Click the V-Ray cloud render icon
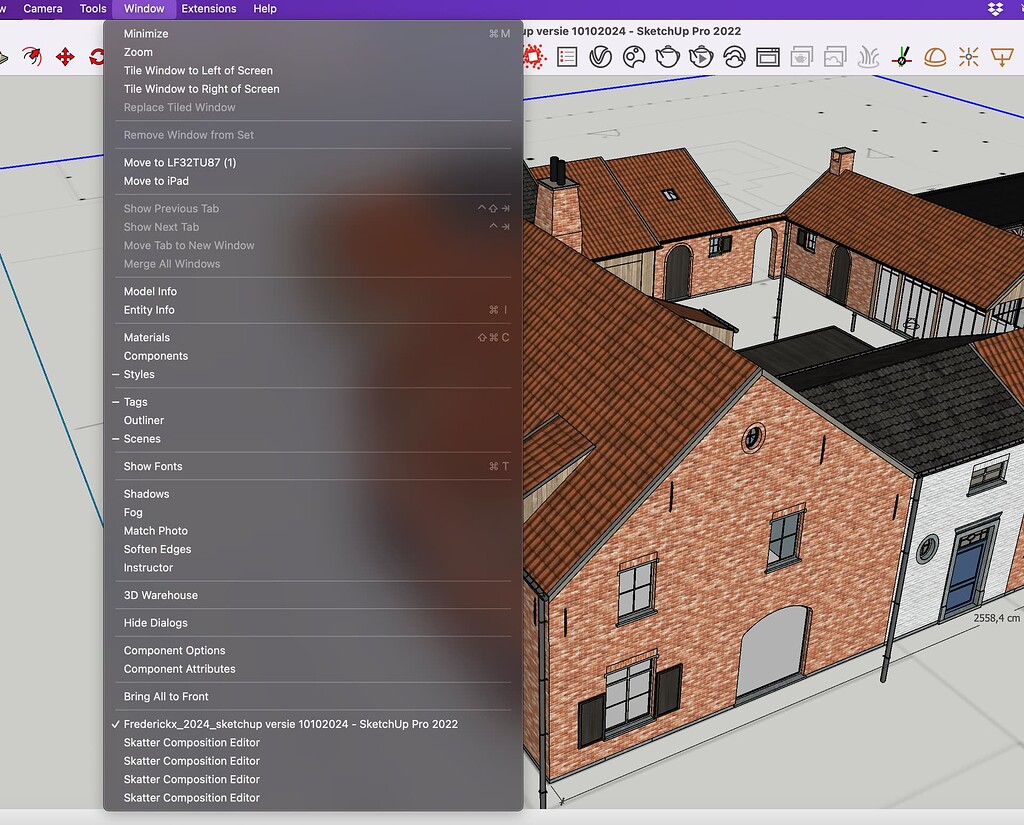Image resolution: width=1024 pixels, height=825 pixels. click(x=734, y=57)
